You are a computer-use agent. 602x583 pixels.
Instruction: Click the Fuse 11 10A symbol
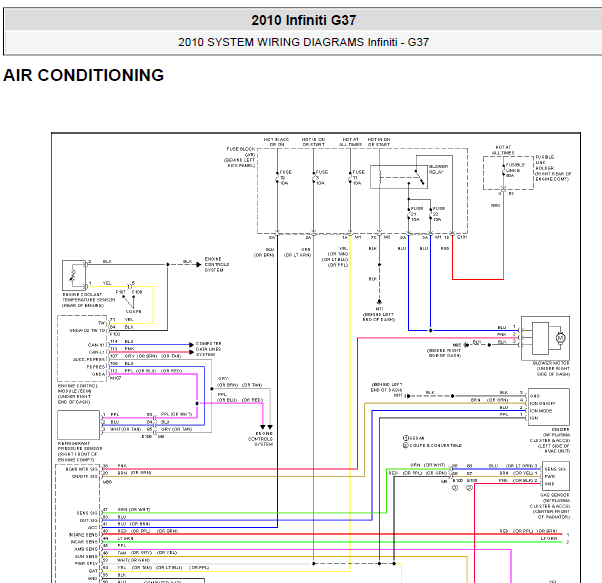coord(350,177)
